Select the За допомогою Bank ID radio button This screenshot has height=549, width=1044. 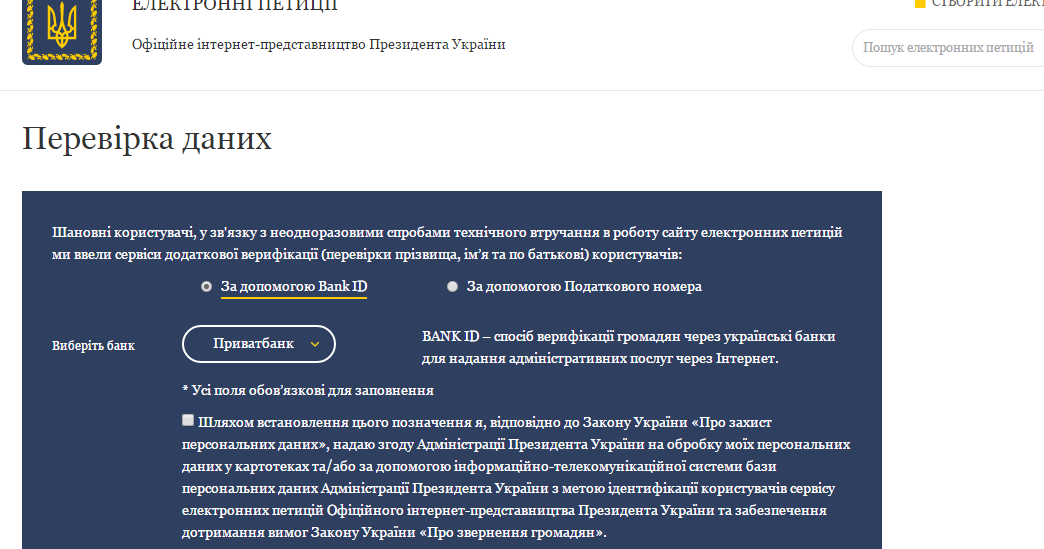point(206,286)
